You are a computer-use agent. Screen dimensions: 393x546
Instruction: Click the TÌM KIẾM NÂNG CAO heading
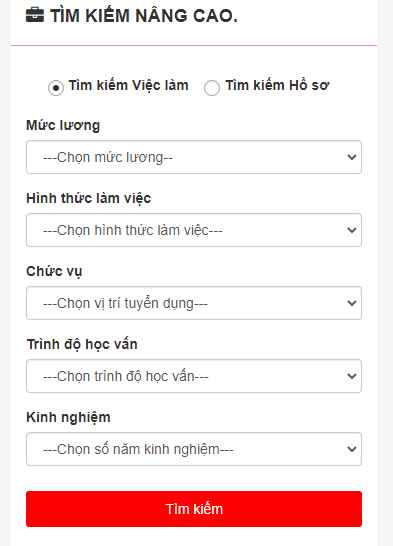[x=144, y=16]
